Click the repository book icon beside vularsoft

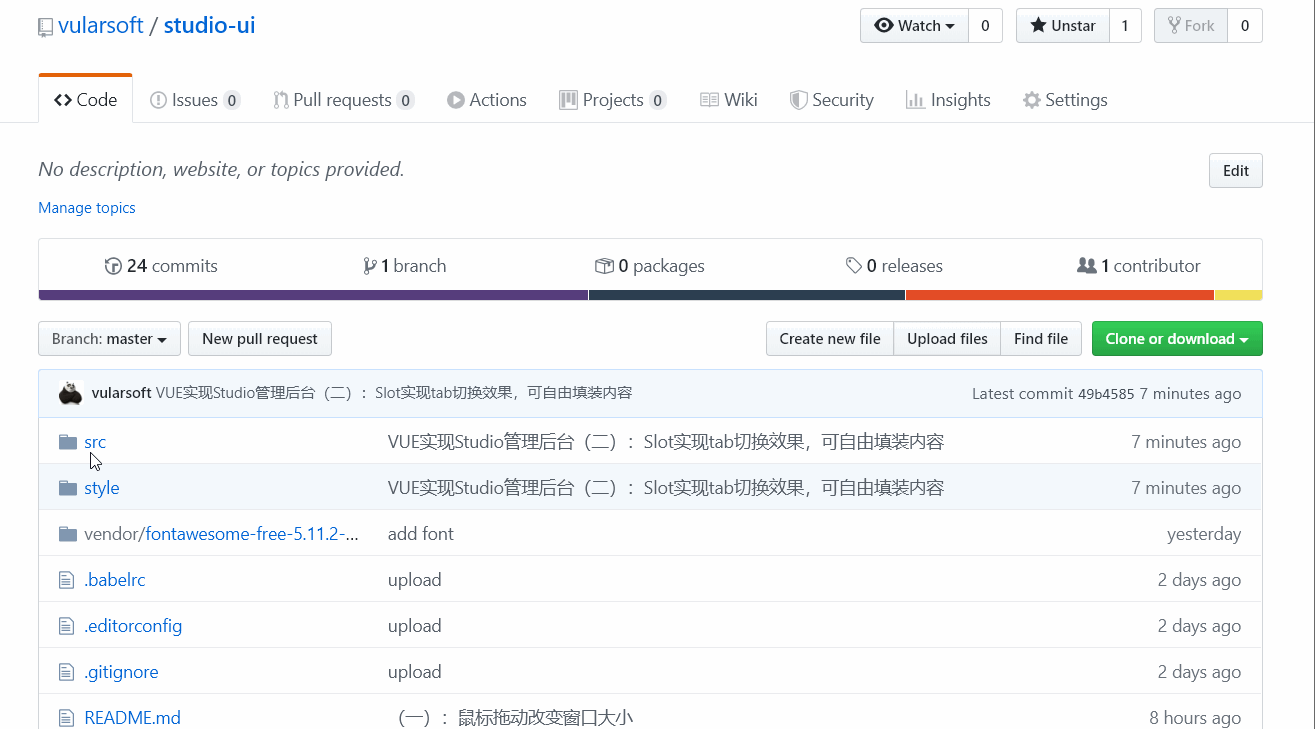pyautogui.click(x=45, y=27)
